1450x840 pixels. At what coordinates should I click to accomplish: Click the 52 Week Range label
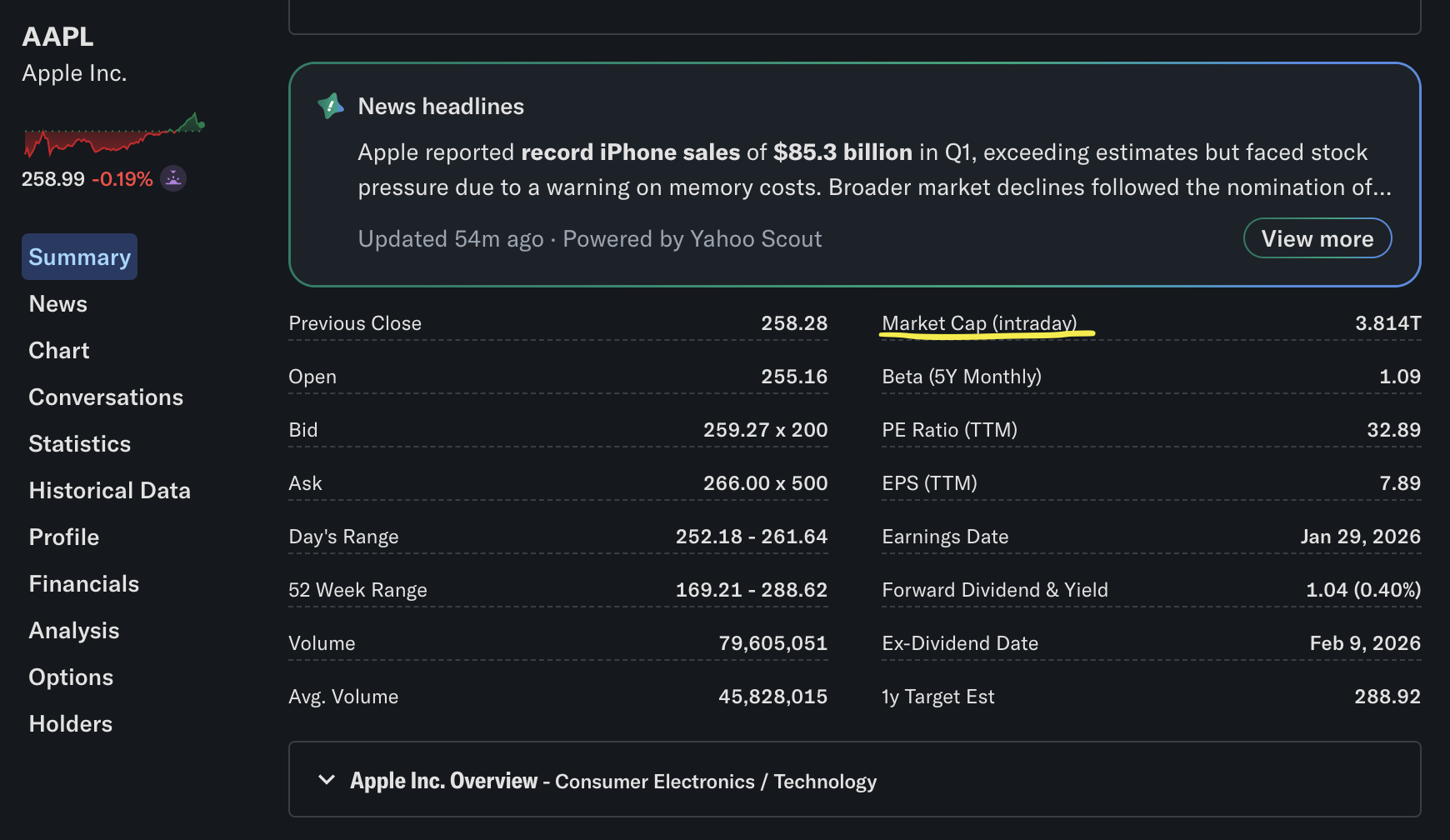click(x=357, y=590)
